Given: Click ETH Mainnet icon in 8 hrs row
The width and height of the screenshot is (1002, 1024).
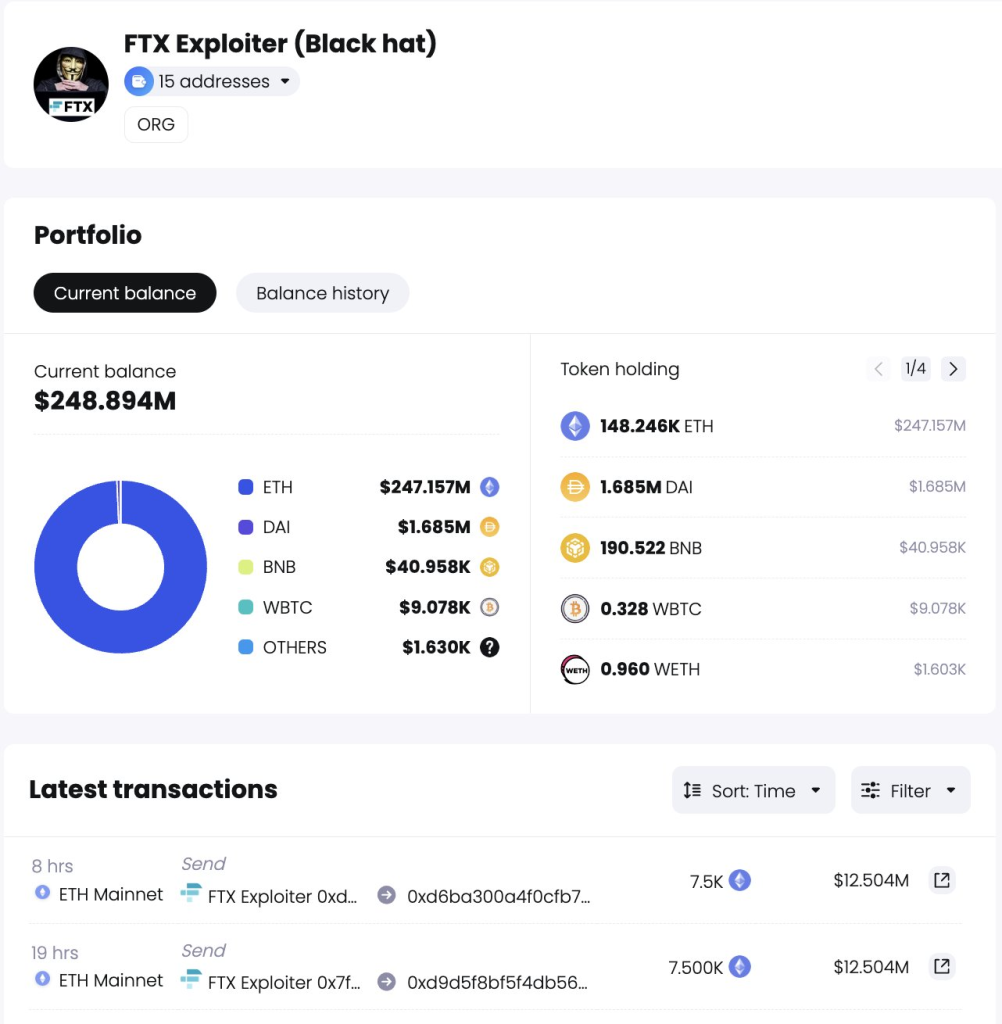Looking at the screenshot, I should pyautogui.click(x=42, y=893).
